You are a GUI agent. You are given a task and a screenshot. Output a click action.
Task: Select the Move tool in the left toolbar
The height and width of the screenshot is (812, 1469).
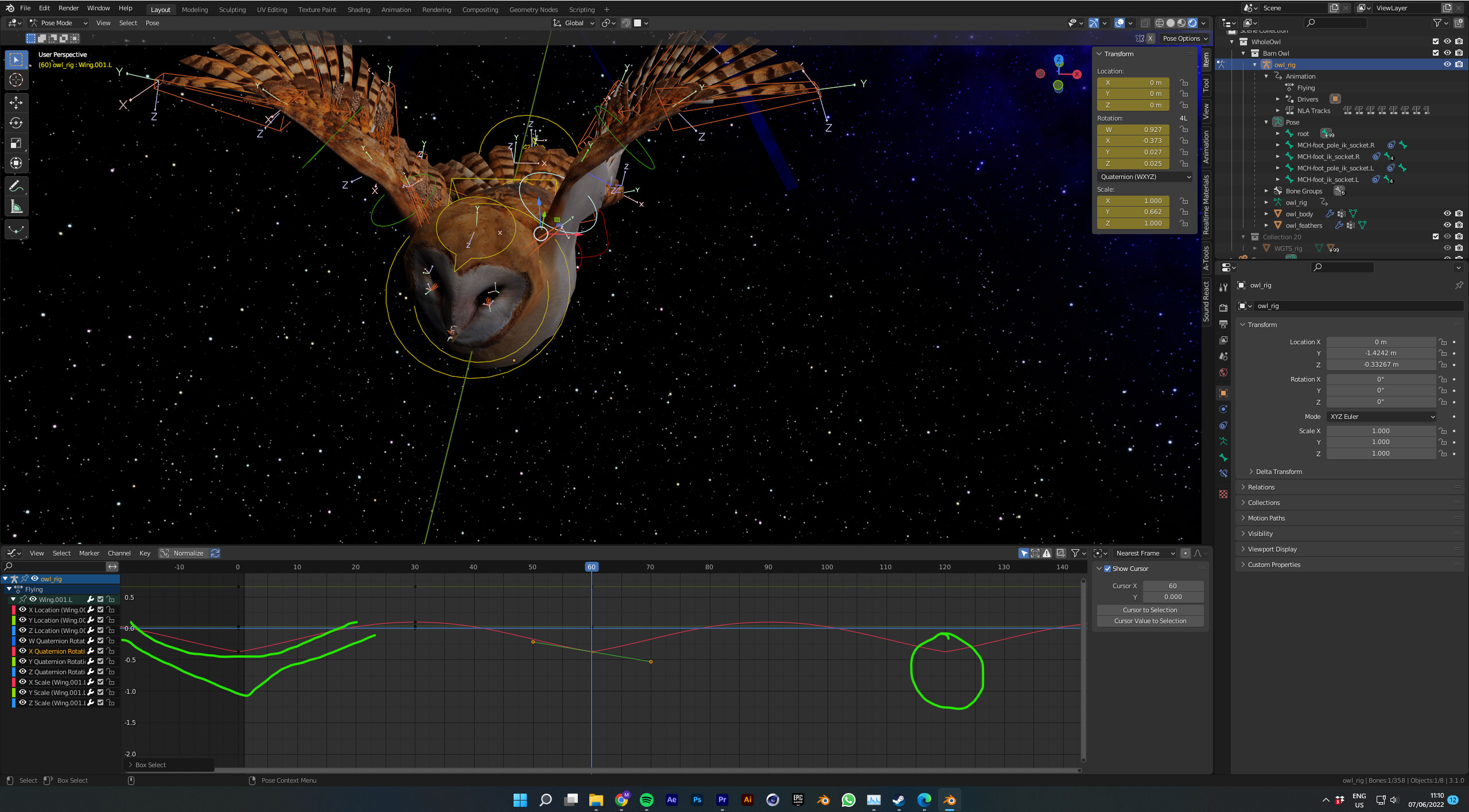pos(16,103)
